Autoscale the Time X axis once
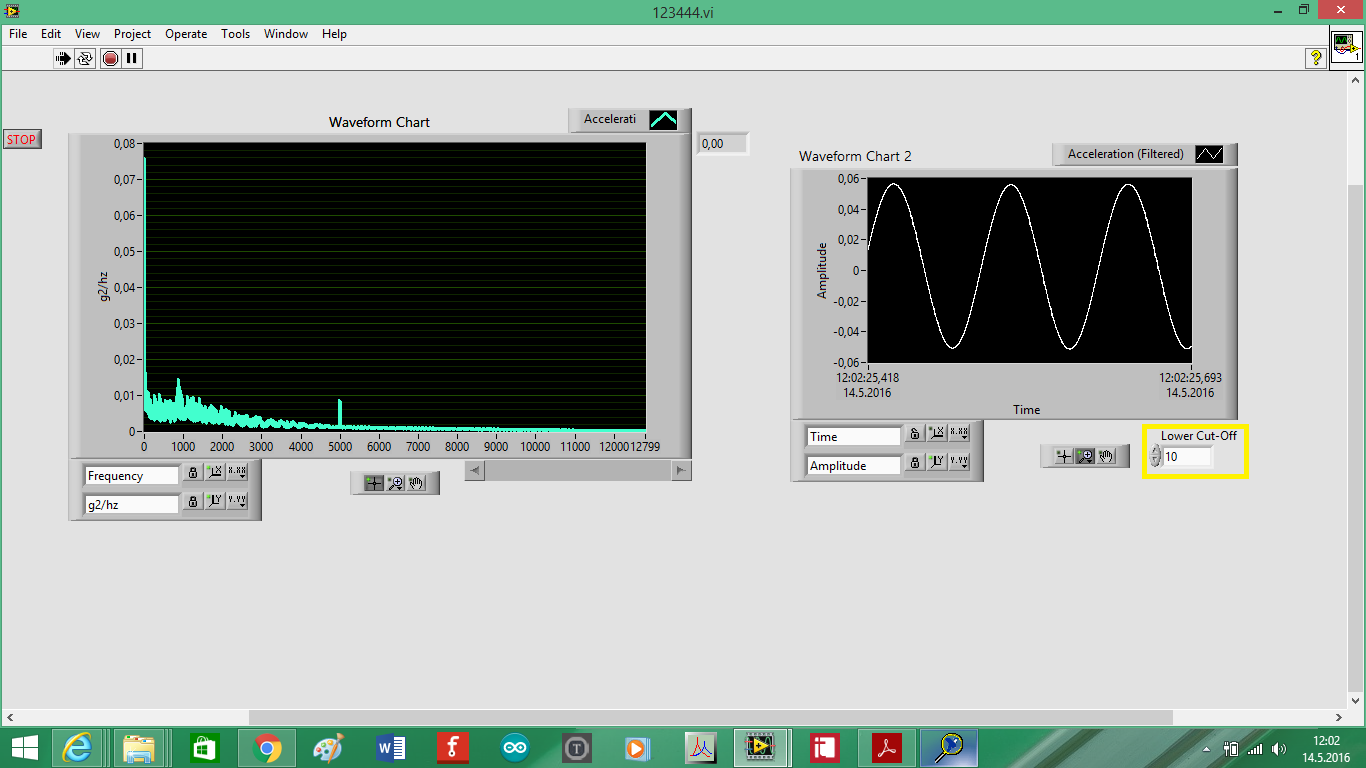The width and height of the screenshot is (1366, 768). click(937, 433)
